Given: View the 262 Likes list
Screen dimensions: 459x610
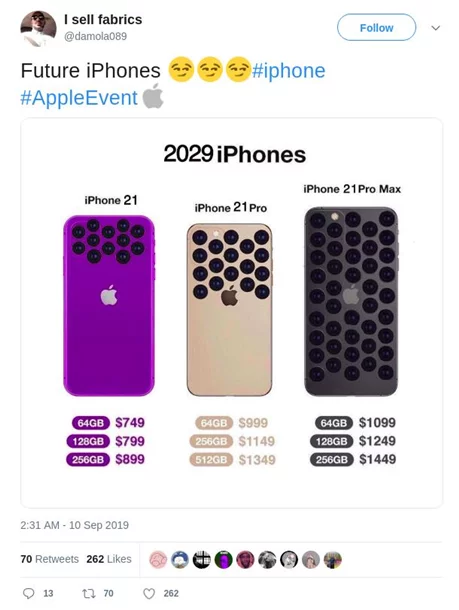Looking at the screenshot, I should coord(109,559).
